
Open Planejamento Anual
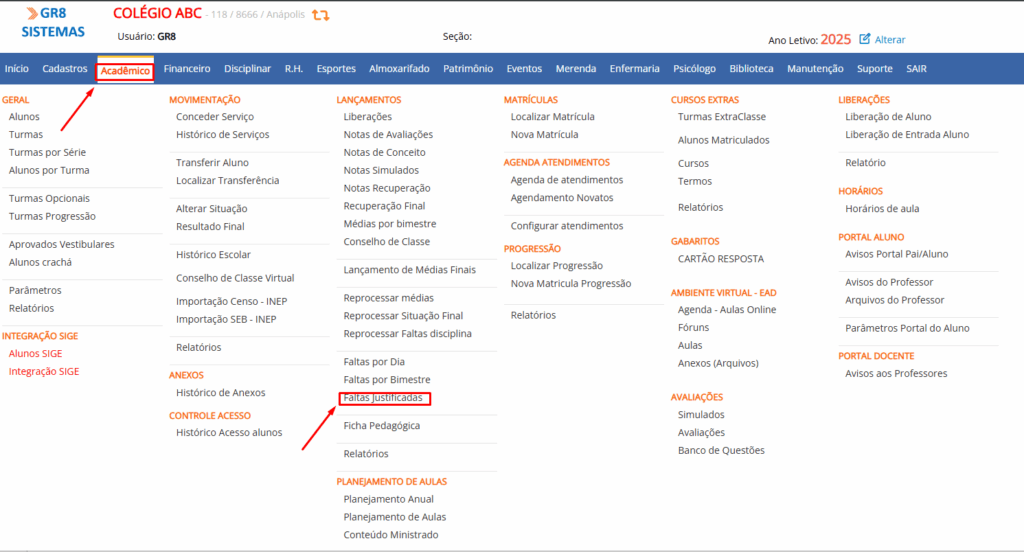point(388,499)
